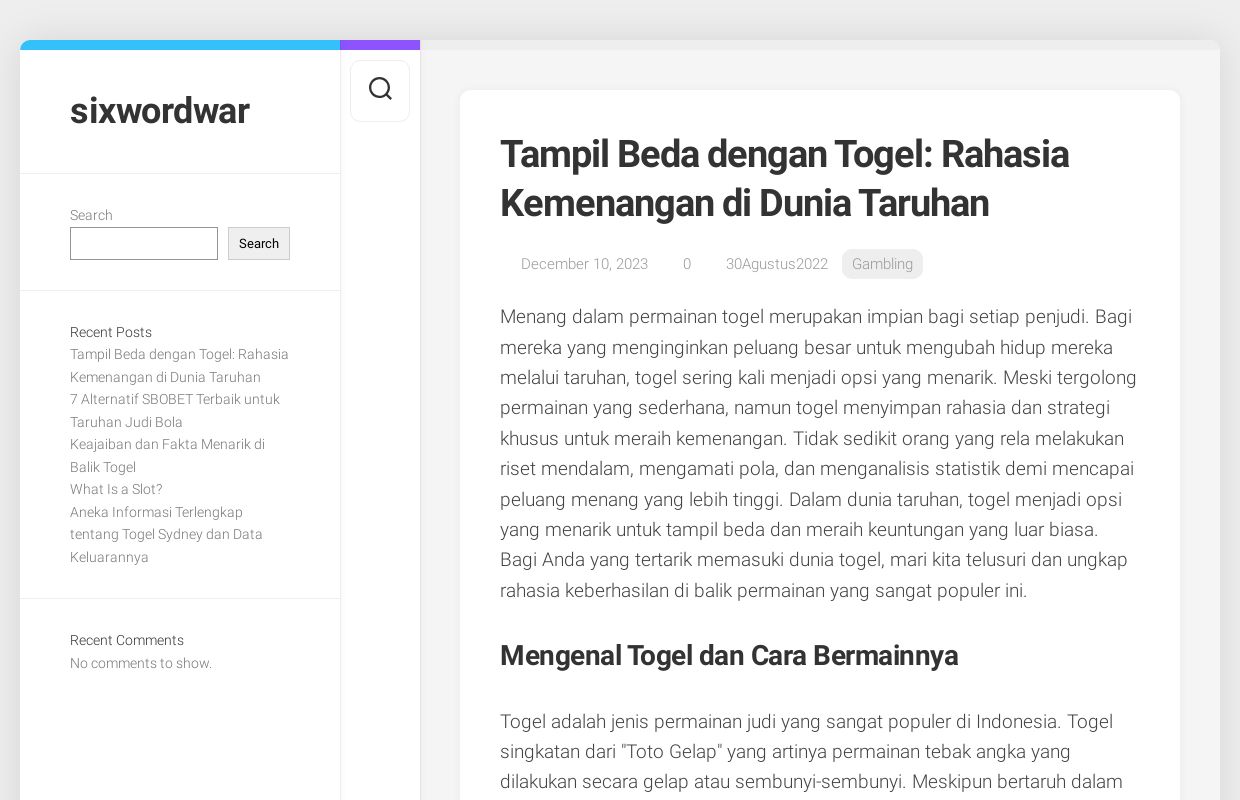1240x800 pixels.
Task: Open '7 Alternatif SBOBET Terbaik' recent post
Action: (175, 411)
